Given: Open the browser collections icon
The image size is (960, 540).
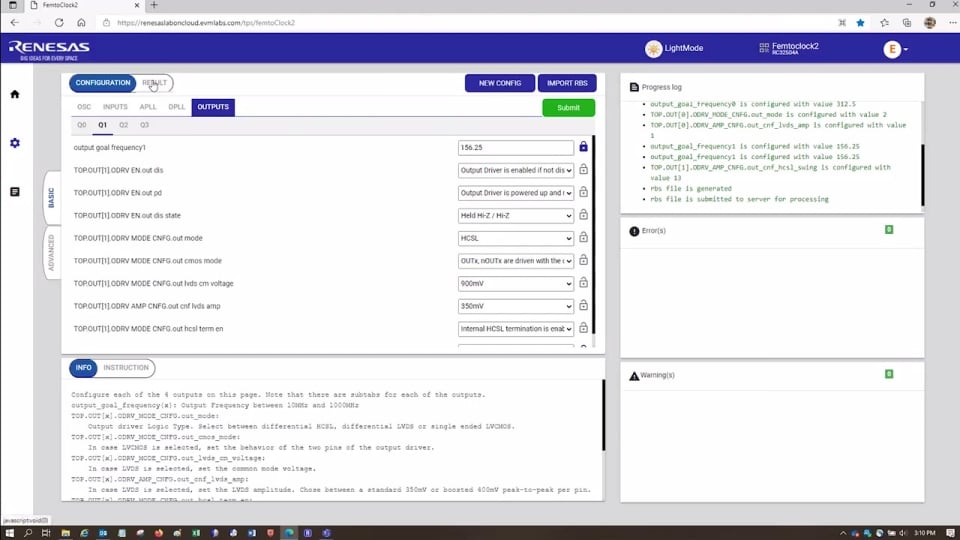Looking at the screenshot, I should pos(907,23).
